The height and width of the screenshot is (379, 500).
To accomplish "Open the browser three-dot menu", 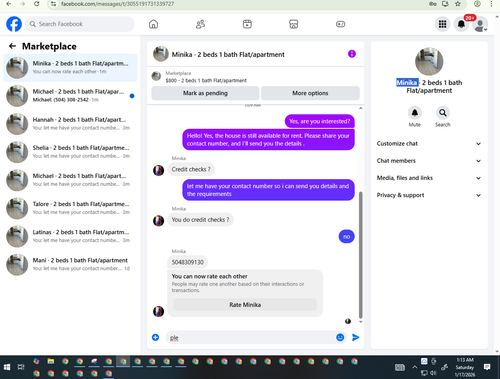I will pyautogui.click(x=491, y=4).
